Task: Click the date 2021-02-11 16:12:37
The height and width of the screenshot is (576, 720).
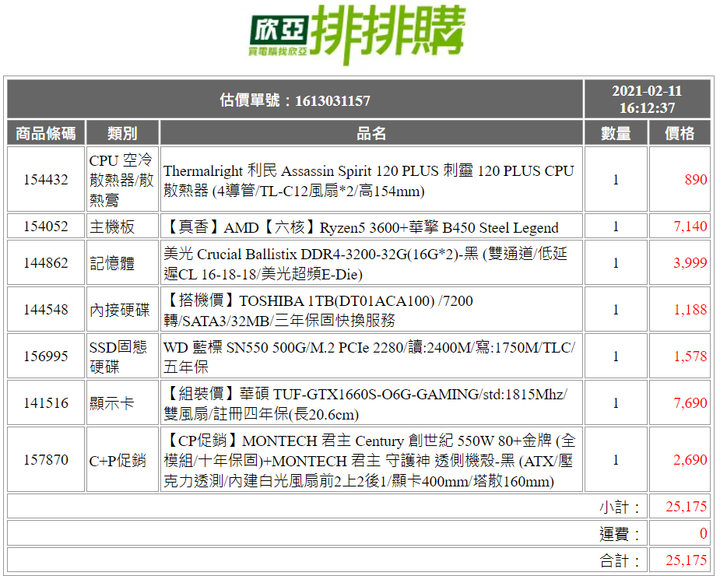Action: [647, 99]
